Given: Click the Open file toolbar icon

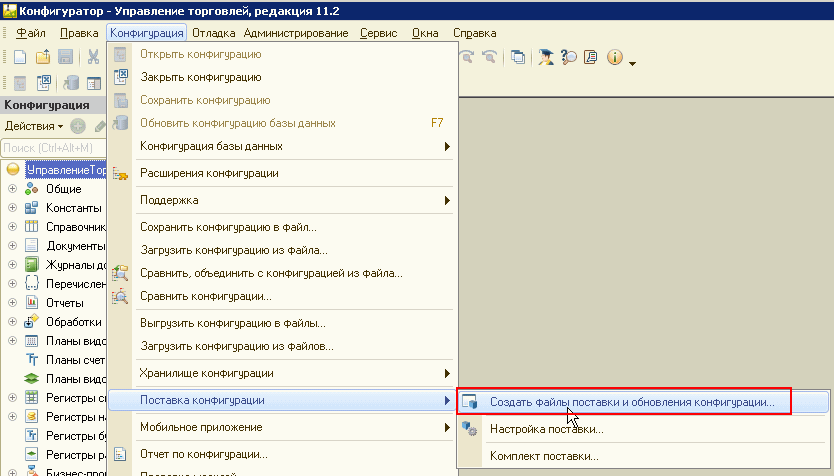Looking at the screenshot, I should [x=43, y=57].
